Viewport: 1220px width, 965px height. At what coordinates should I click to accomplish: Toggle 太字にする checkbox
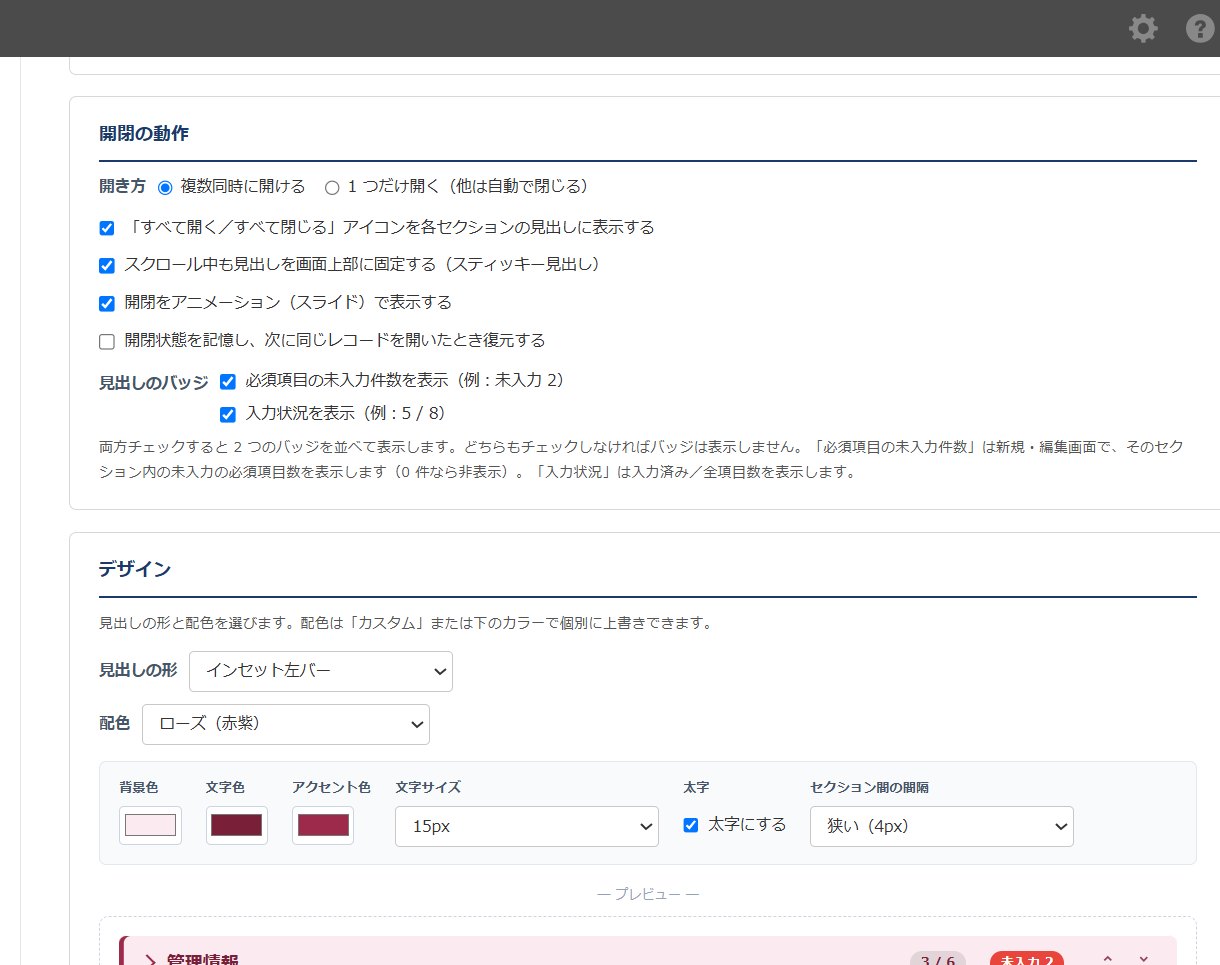tap(690, 825)
